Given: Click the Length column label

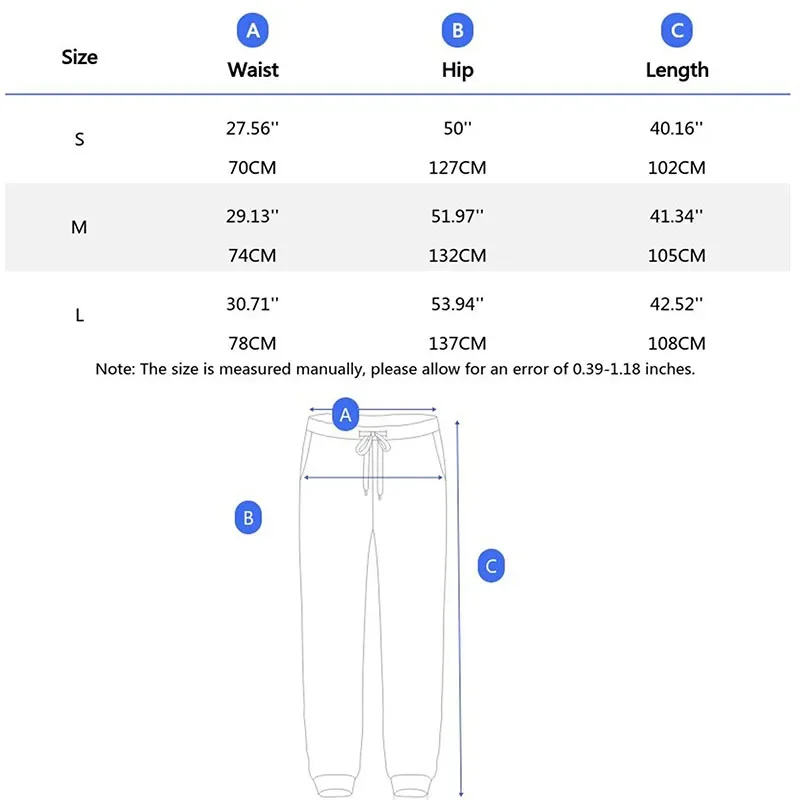Looking at the screenshot, I should point(677,70).
